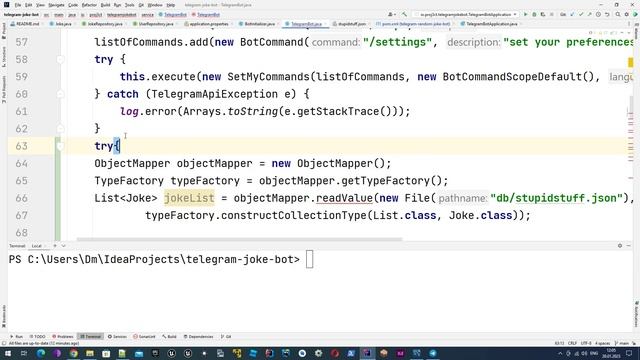Open the Edit menu
640x360 pixels.
coord(28,5)
